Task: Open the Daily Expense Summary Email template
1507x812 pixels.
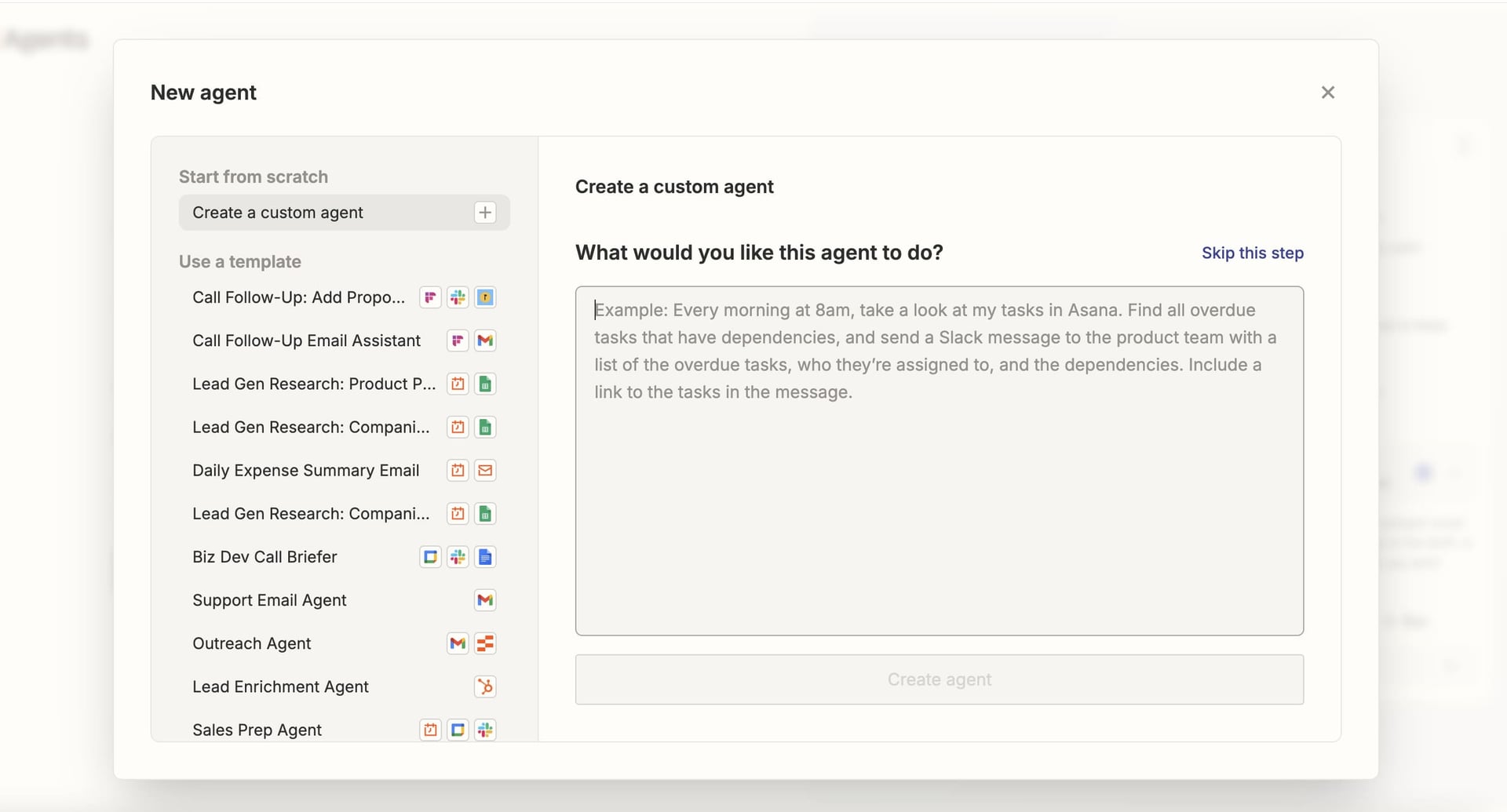Action: click(305, 470)
